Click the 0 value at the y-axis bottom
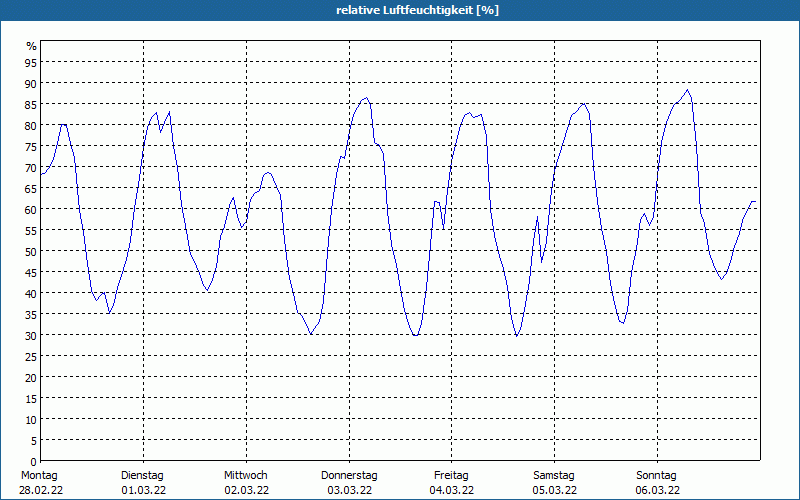The width and height of the screenshot is (800, 500). [33, 461]
